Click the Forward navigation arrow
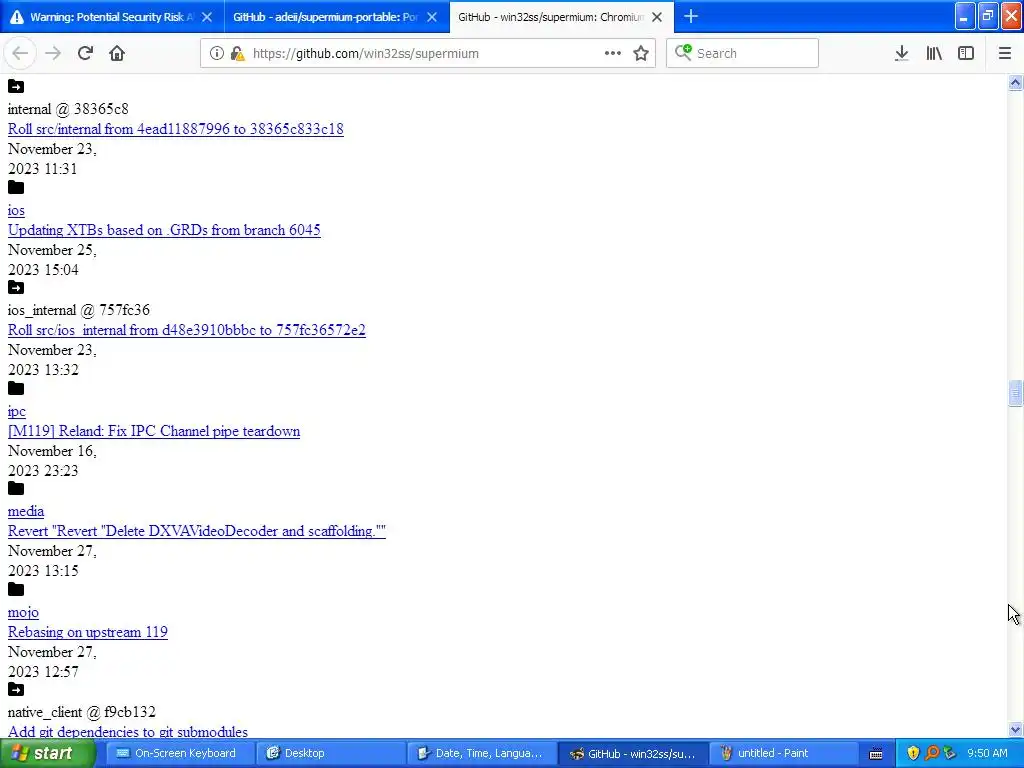The image size is (1024, 768). click(x=53, y=54)
